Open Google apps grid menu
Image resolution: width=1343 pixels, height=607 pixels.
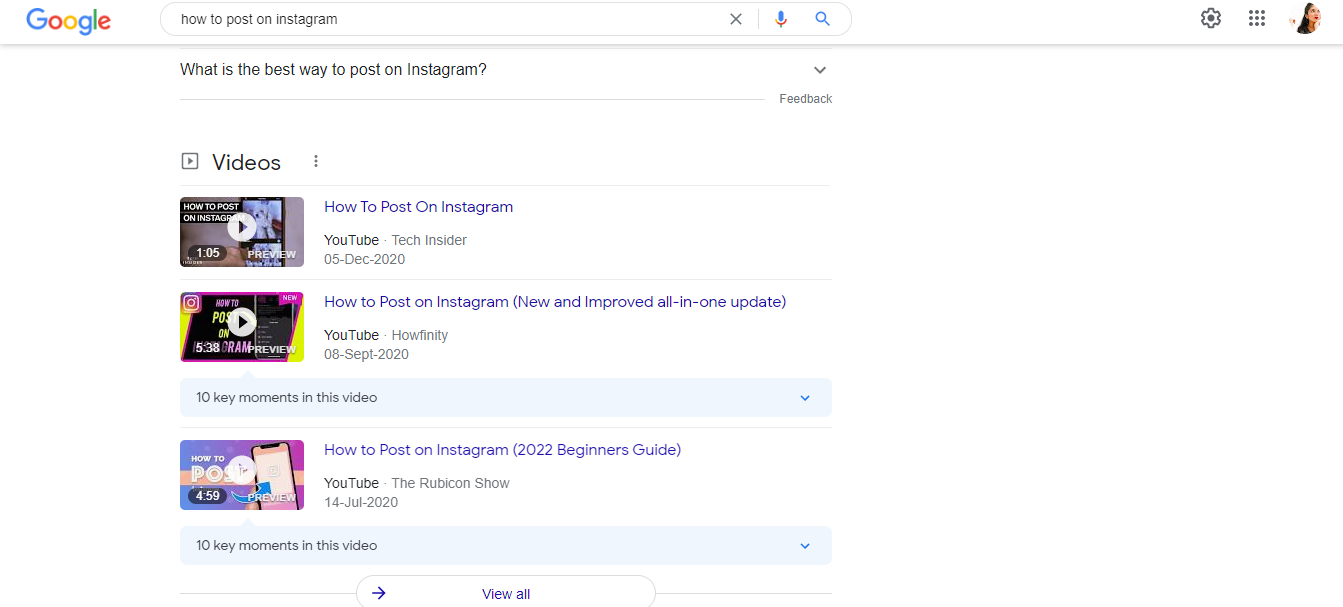pyautogui.click(x=1257, y=18)
